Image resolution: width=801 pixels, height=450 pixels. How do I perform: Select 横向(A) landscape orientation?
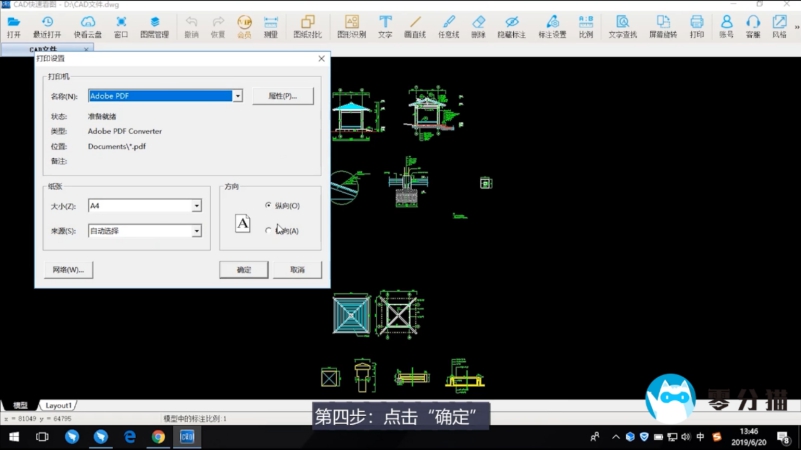(269, 231)
